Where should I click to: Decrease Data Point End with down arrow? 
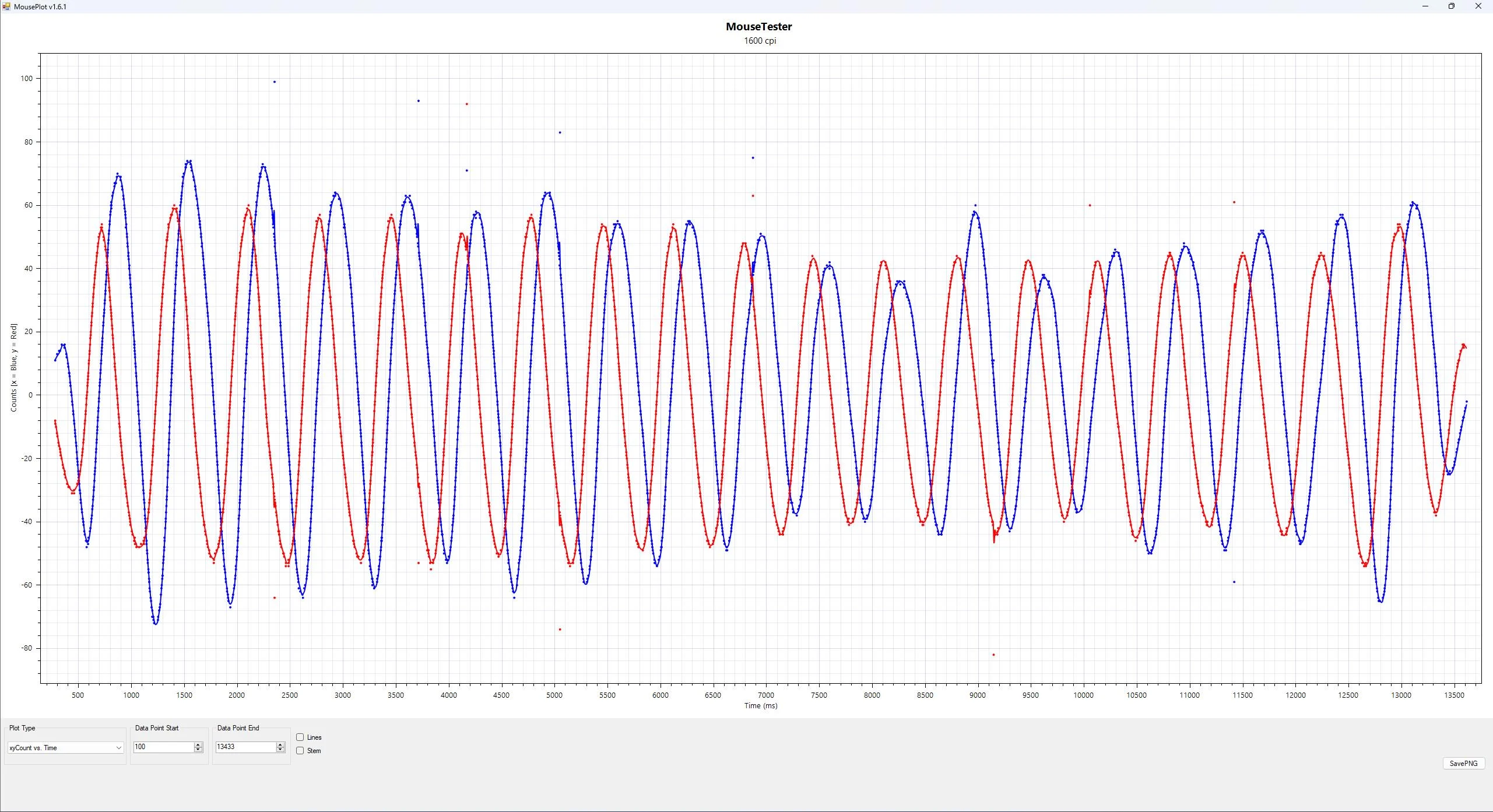(x=280, y=750)
